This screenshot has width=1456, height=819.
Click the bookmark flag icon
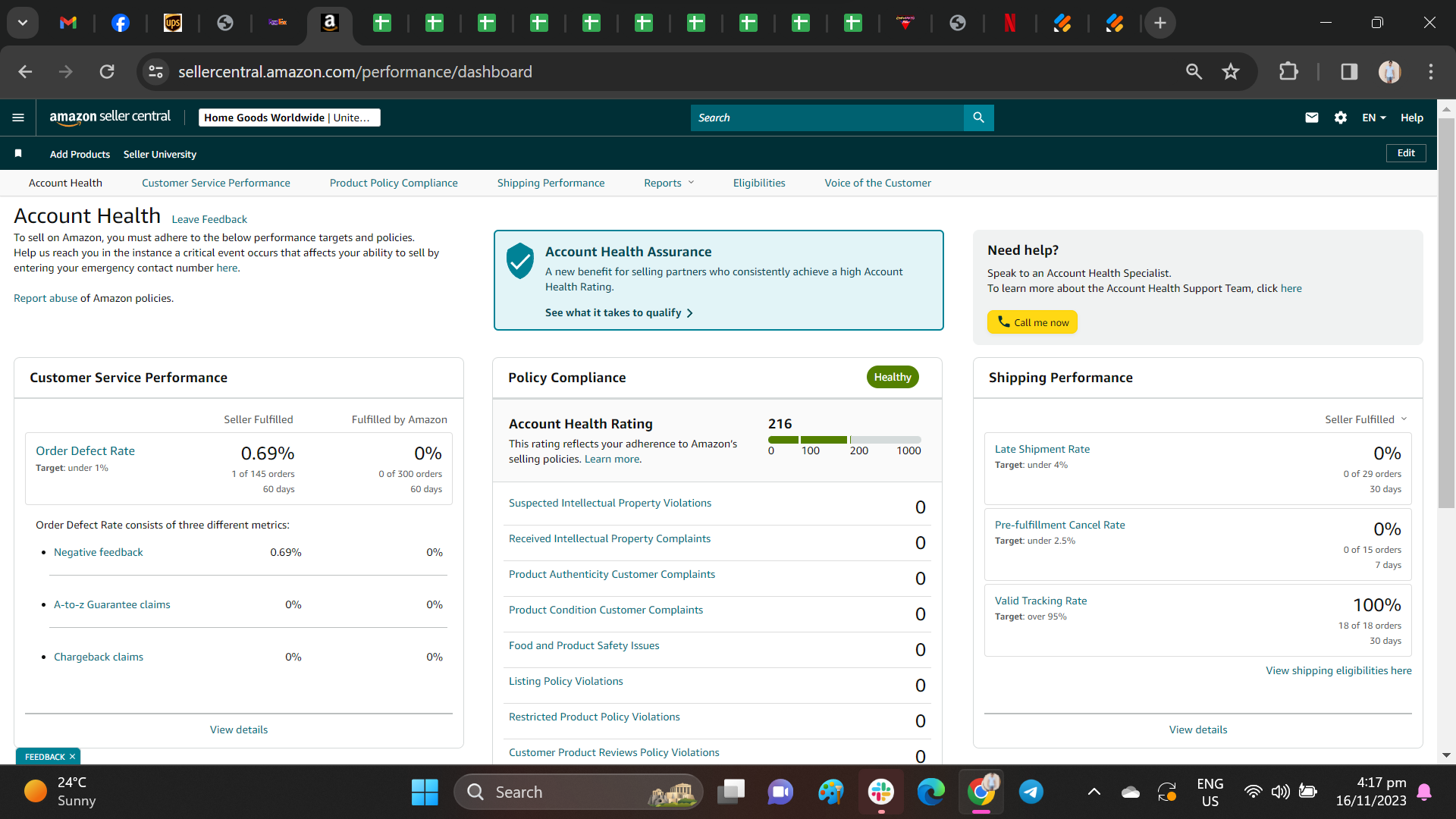18,154
